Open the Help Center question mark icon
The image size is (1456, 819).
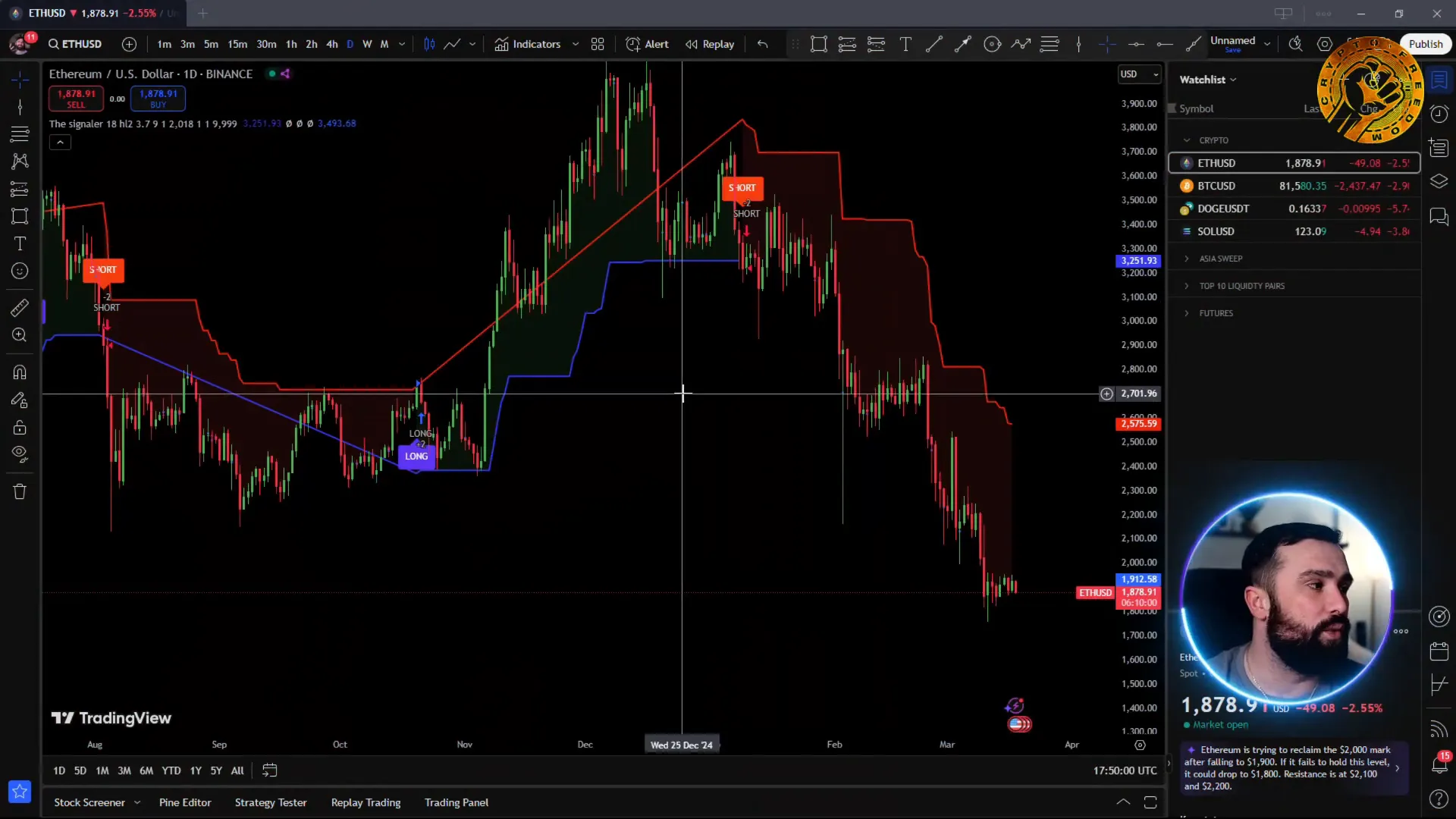tap(1439, 799)
